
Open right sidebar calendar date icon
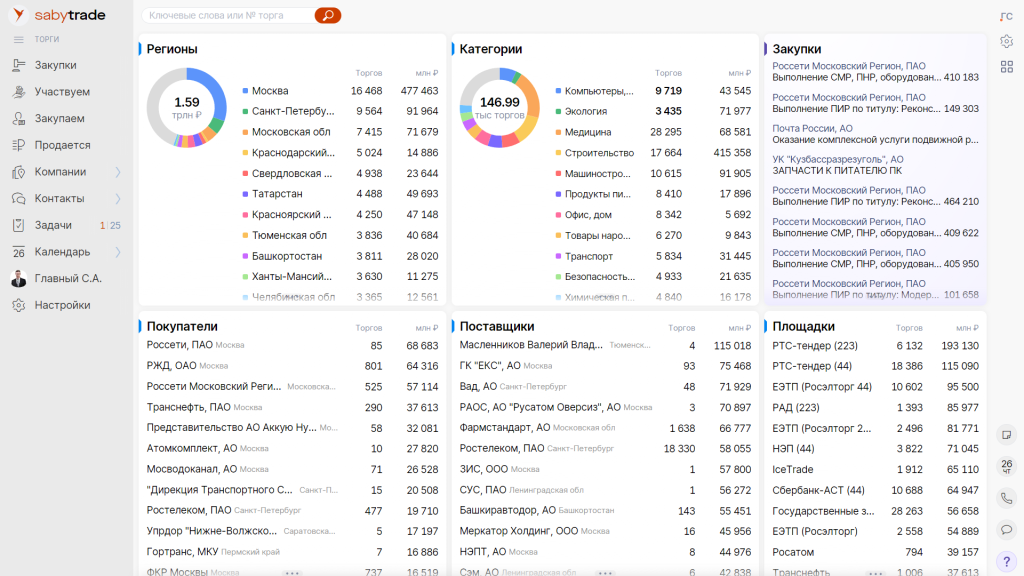click(1006, 465)
